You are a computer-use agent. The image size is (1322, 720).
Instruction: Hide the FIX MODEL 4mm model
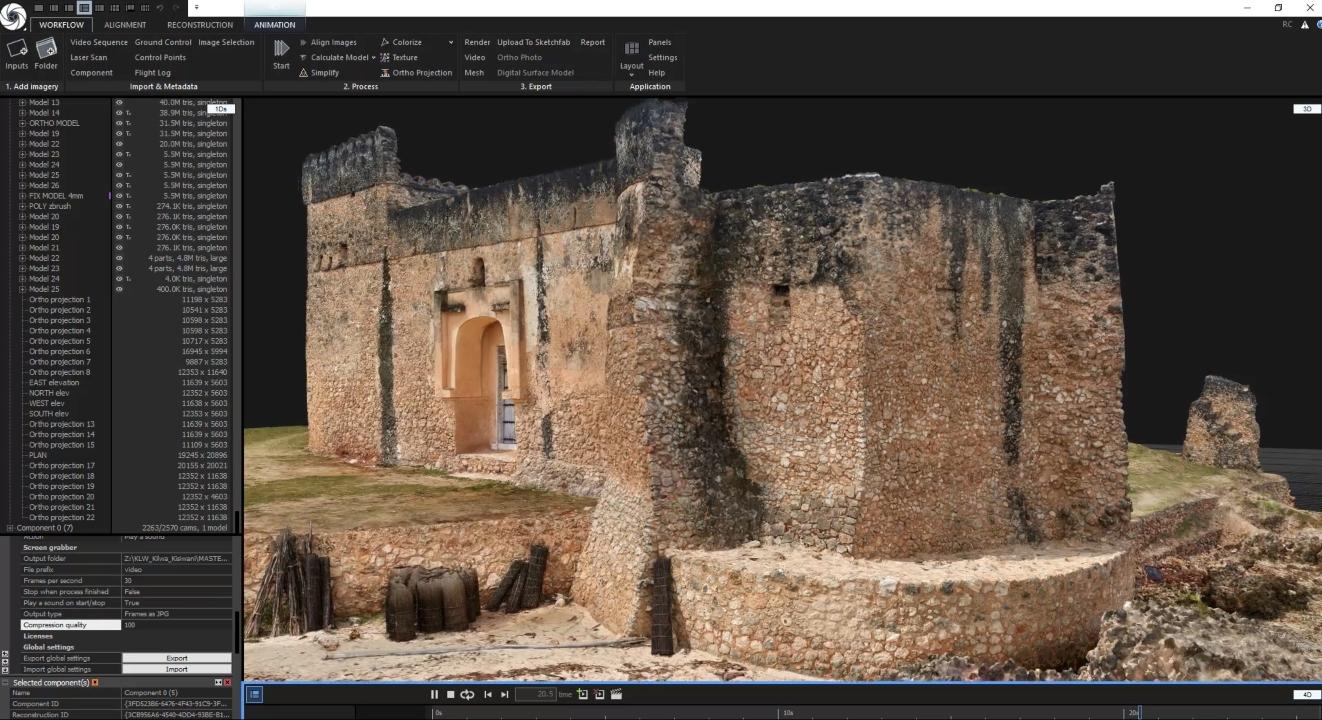click(x=119, y=196)
